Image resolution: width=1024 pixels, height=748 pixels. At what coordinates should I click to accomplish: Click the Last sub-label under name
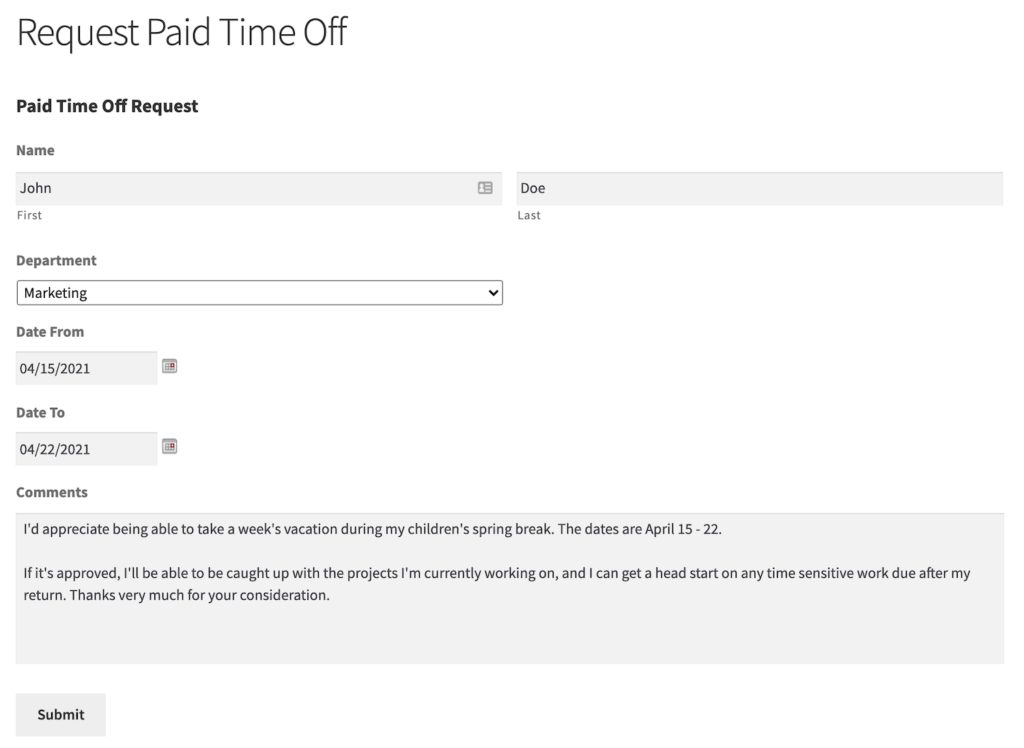pyautogui.click(x=529, y=215)
